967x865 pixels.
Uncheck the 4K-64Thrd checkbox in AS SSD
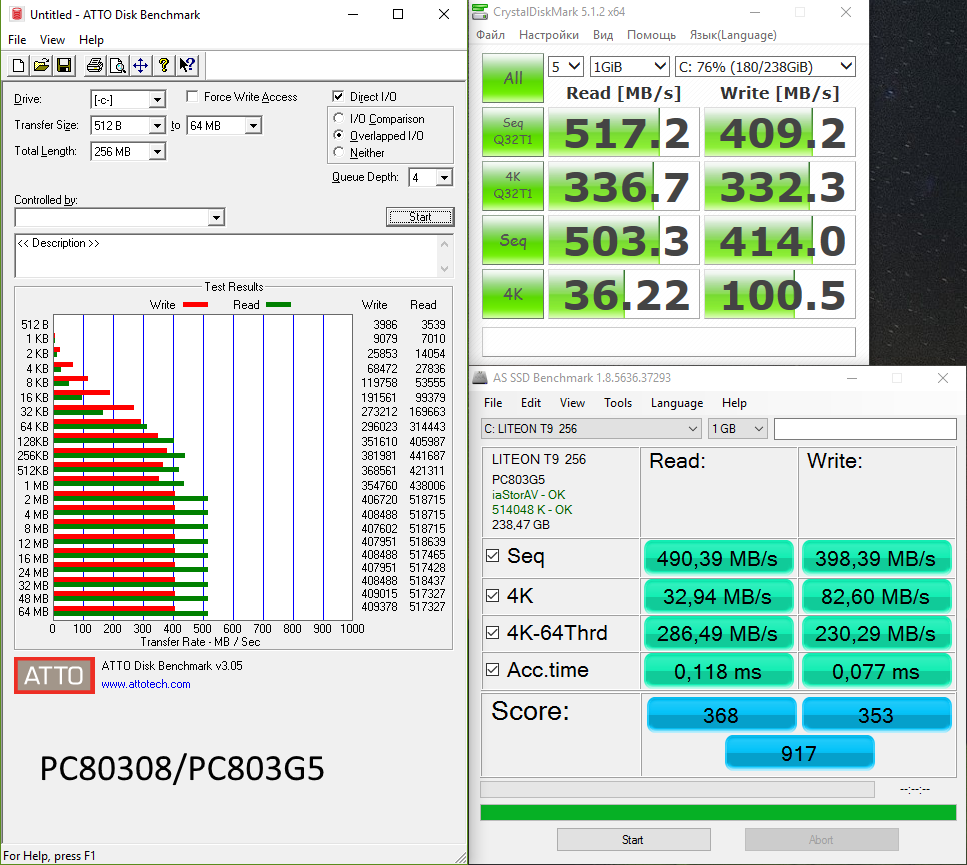(492, 632)
